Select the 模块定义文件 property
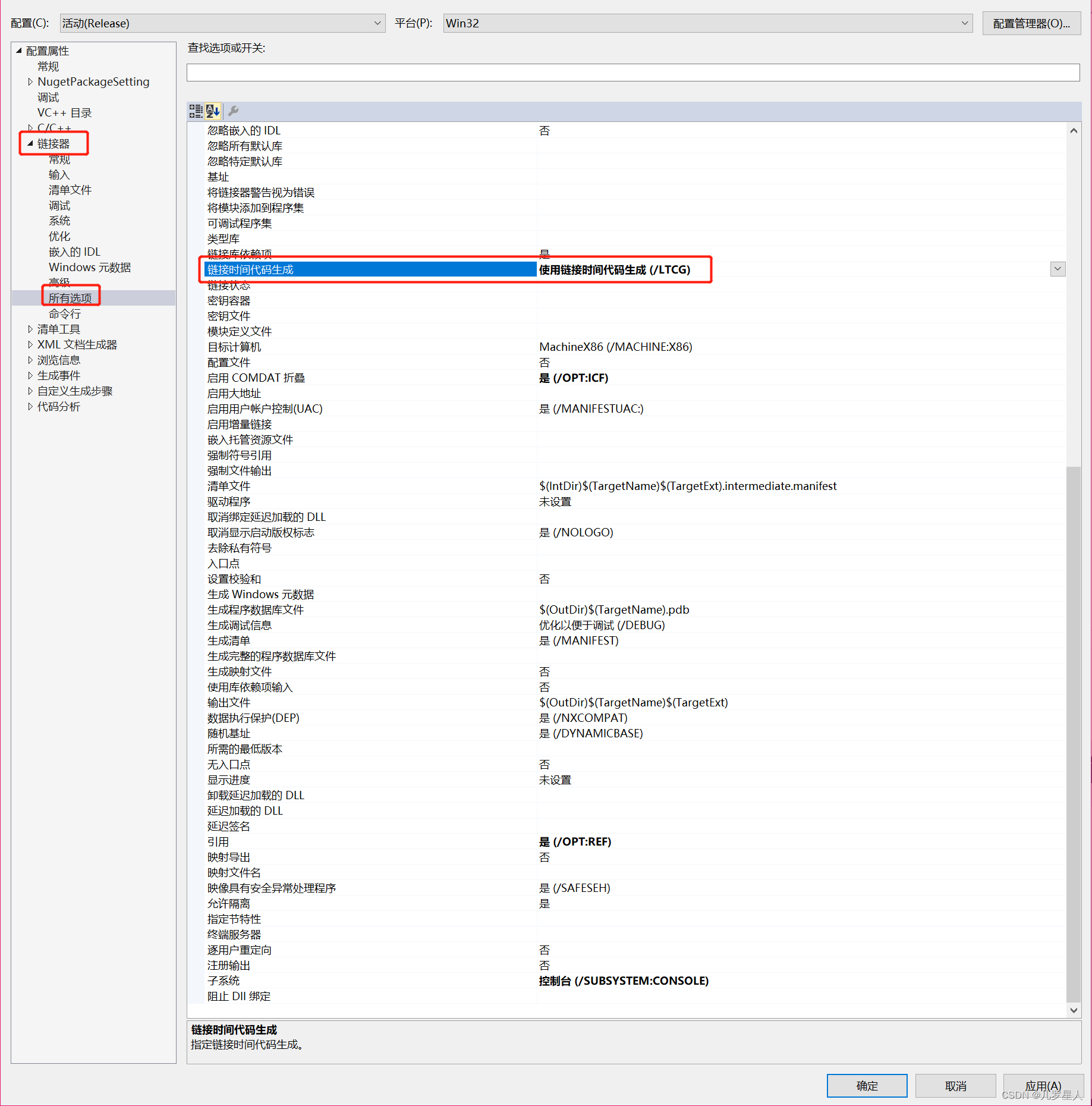The image size is (1092, 1106). [x=240, y=331]
